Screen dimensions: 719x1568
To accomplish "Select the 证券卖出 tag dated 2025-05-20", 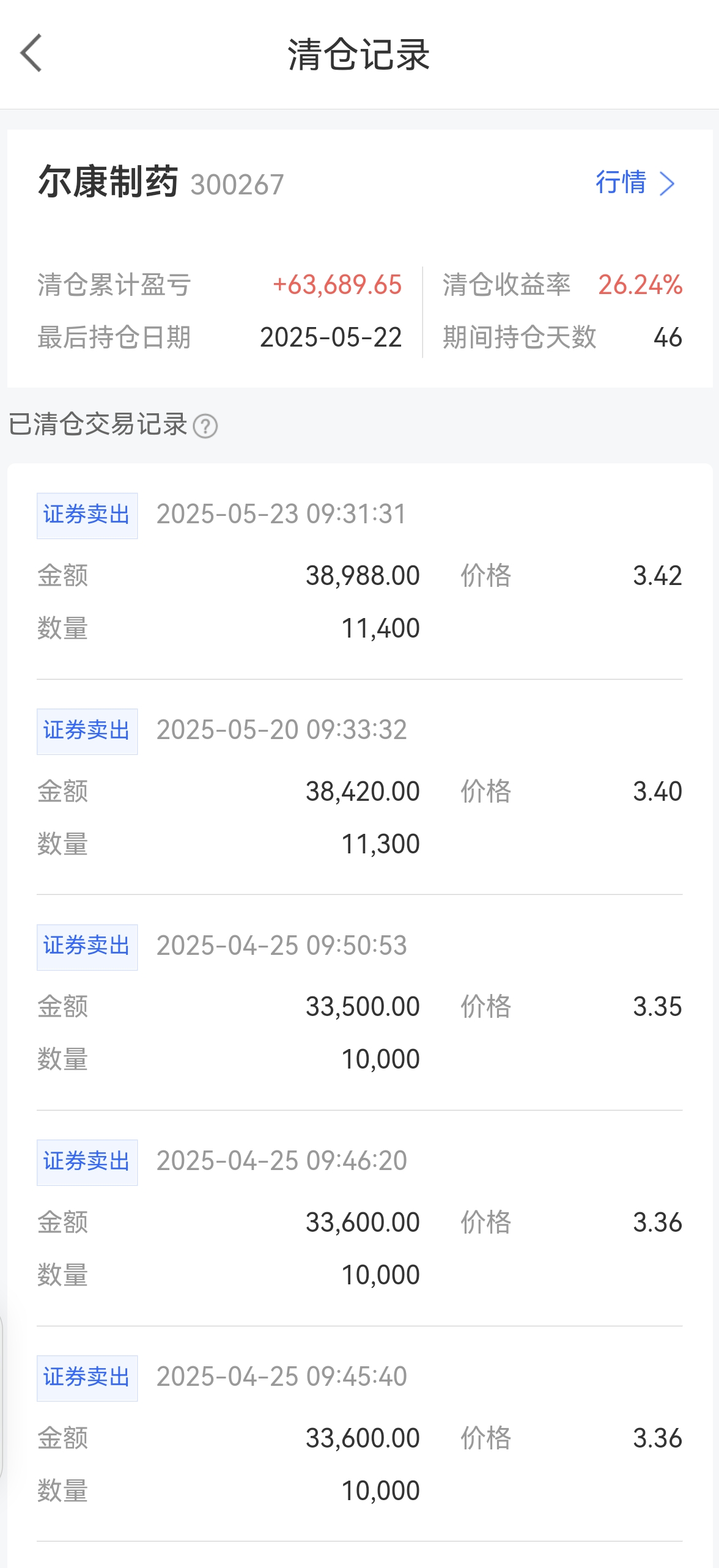I will point(87,731).
